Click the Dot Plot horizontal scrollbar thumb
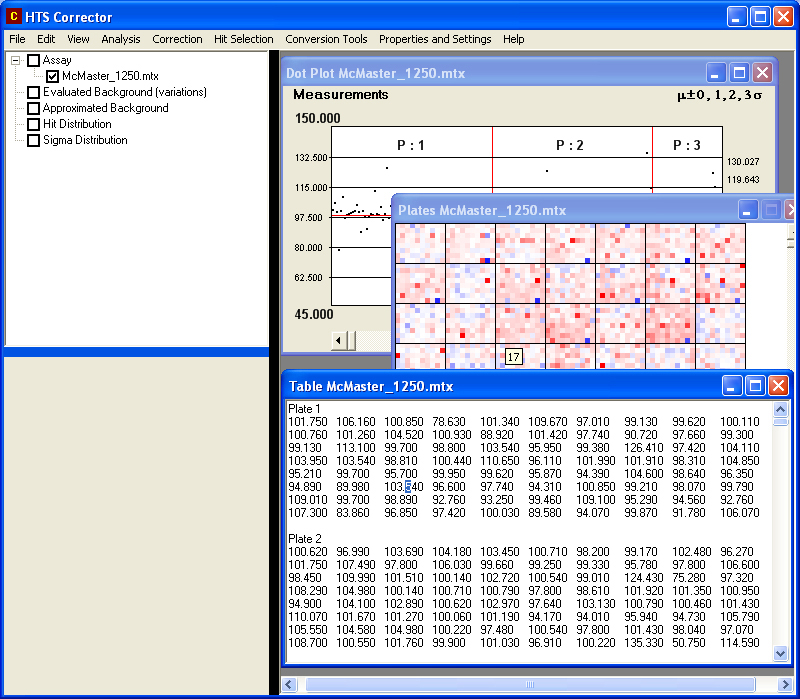The height and width of the screenshot is (699, 800). click(x=351, y=340)
